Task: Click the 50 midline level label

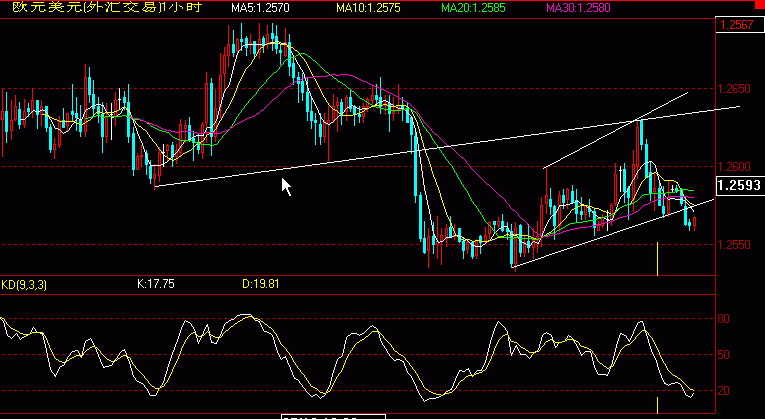Action: 723,355
